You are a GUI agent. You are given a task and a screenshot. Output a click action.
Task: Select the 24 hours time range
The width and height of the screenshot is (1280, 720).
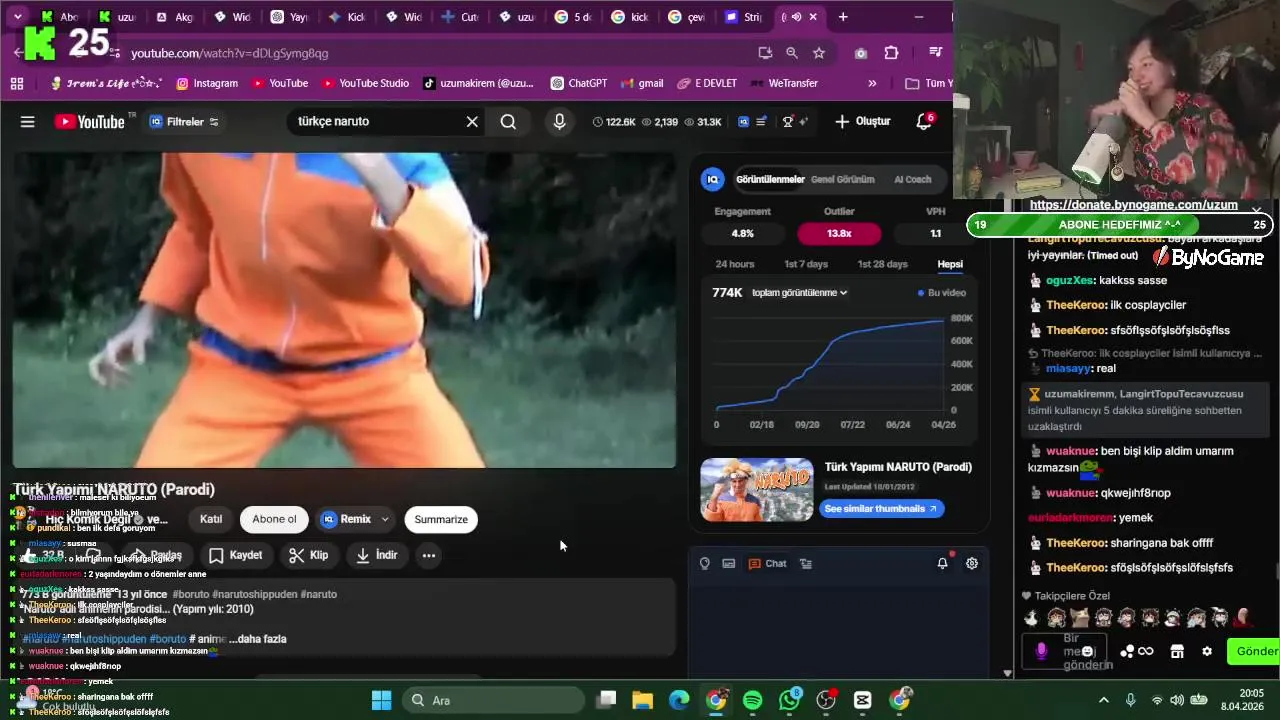[x=735, y=264]
